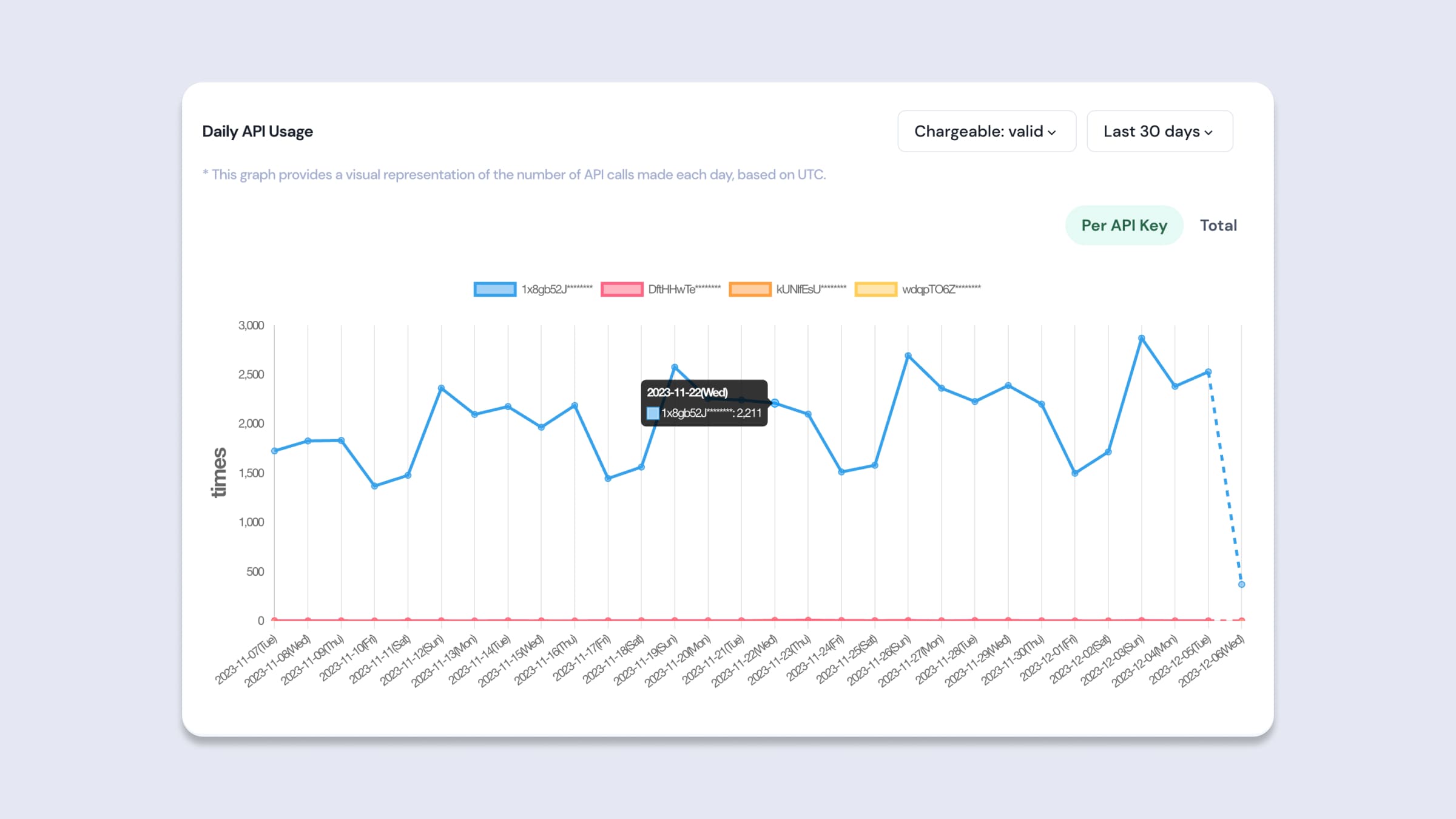Click the blue data point on 2023-12-04(Mon)
The width and height of the screenshot is (1456, 819).
pyautogui.click(x=1175, y=386)
